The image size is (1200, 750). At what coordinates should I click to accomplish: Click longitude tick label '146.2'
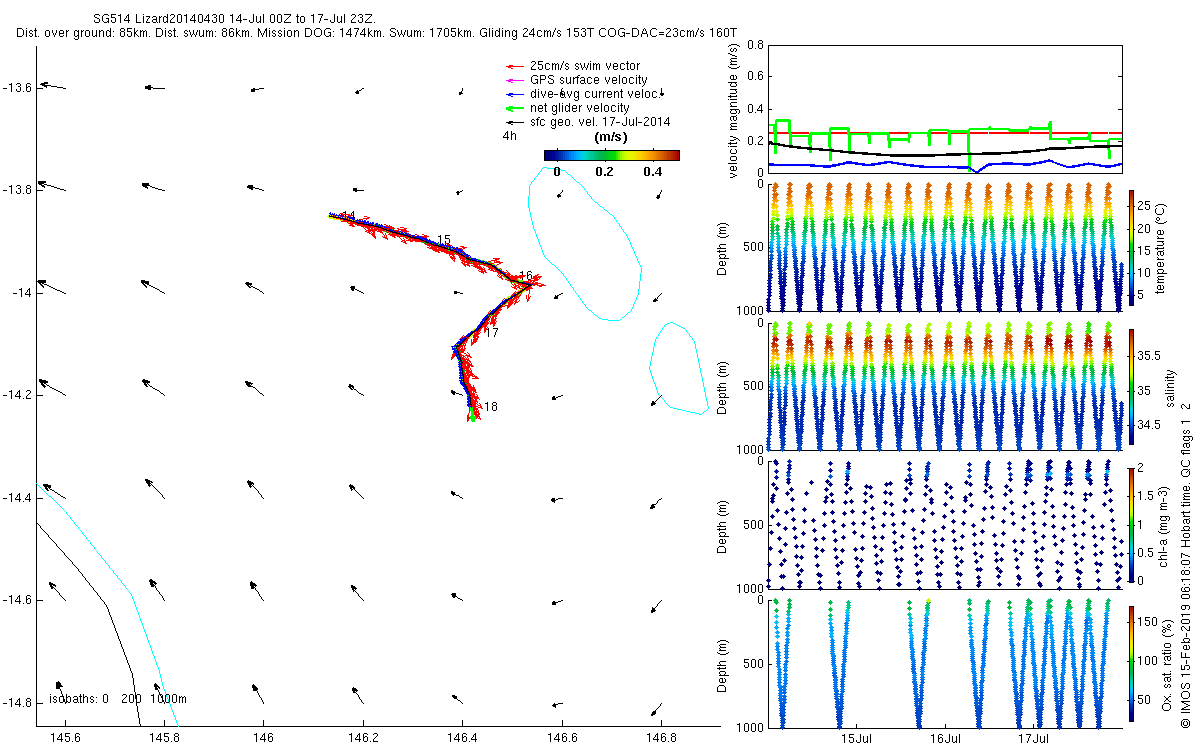click(363, 738)
